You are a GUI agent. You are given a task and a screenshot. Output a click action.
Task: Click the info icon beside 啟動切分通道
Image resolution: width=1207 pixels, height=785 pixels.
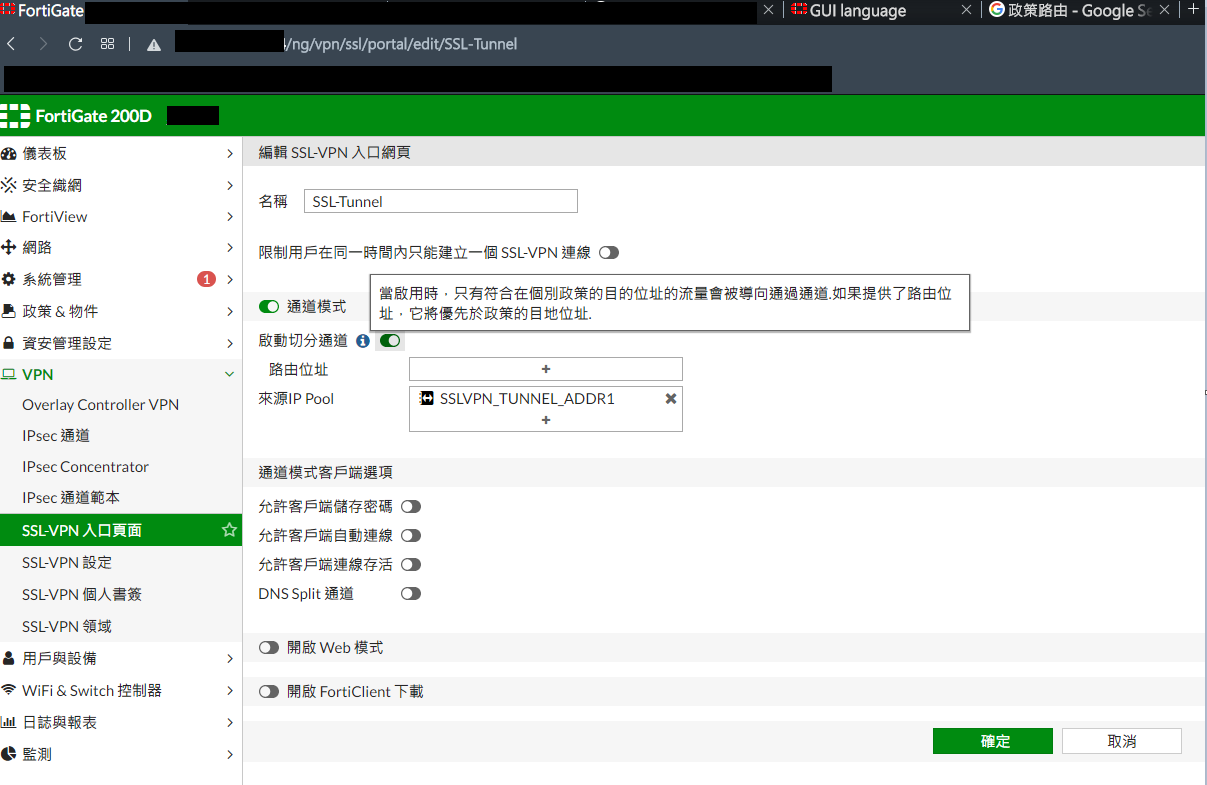pos(363,341)
